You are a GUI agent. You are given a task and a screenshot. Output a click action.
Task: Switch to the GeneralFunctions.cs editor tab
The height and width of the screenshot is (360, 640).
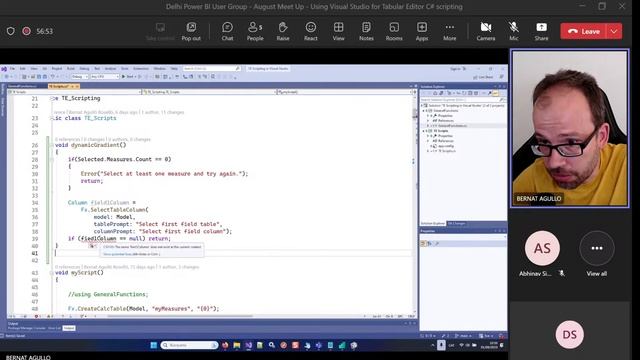point(22,86)
